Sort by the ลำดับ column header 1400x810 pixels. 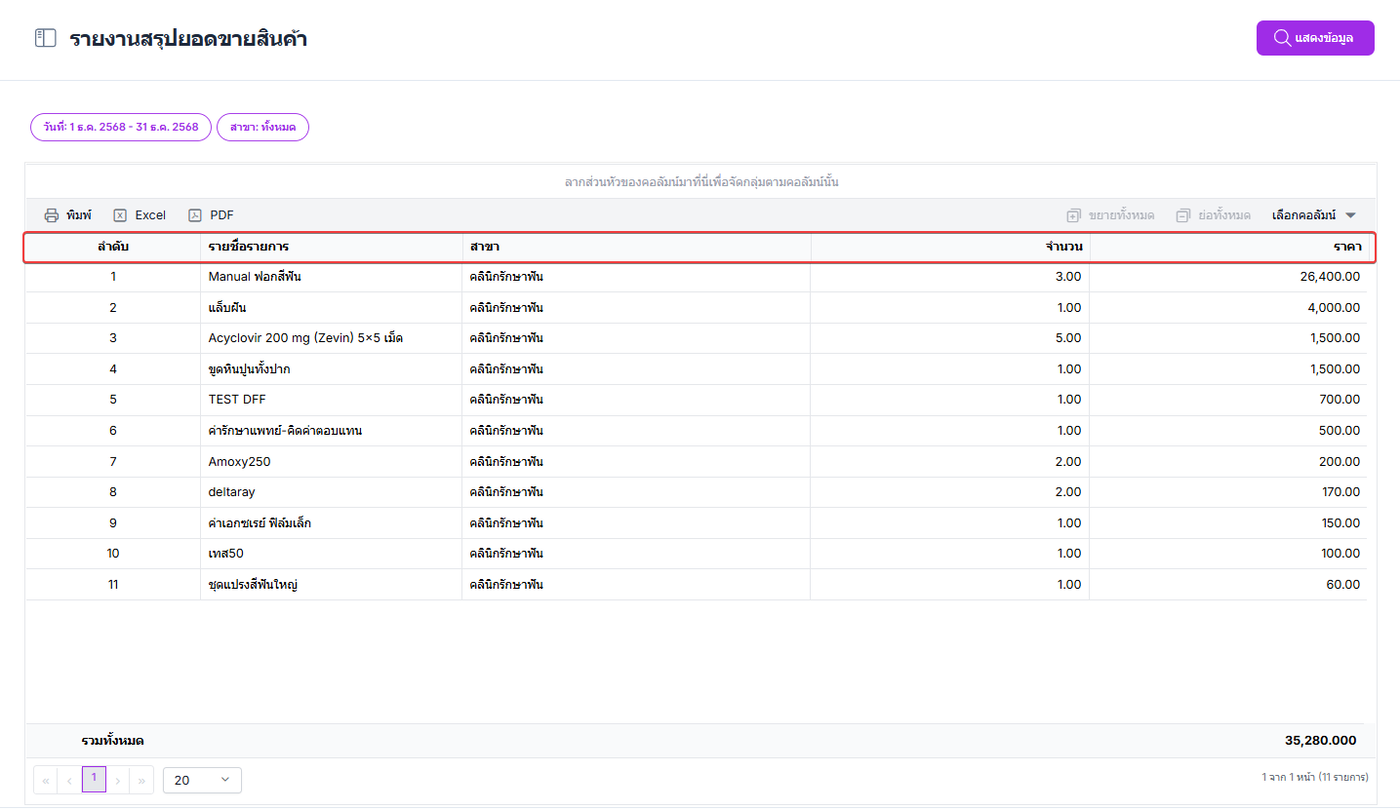coord(113,246)
